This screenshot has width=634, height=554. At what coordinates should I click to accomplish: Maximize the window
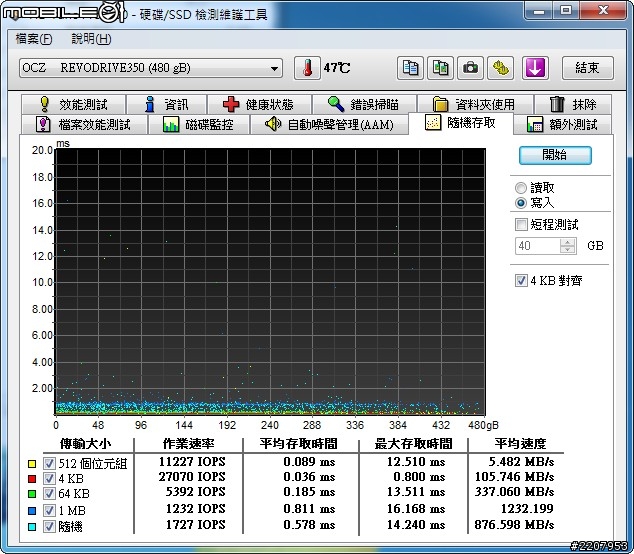click(566, 10)
